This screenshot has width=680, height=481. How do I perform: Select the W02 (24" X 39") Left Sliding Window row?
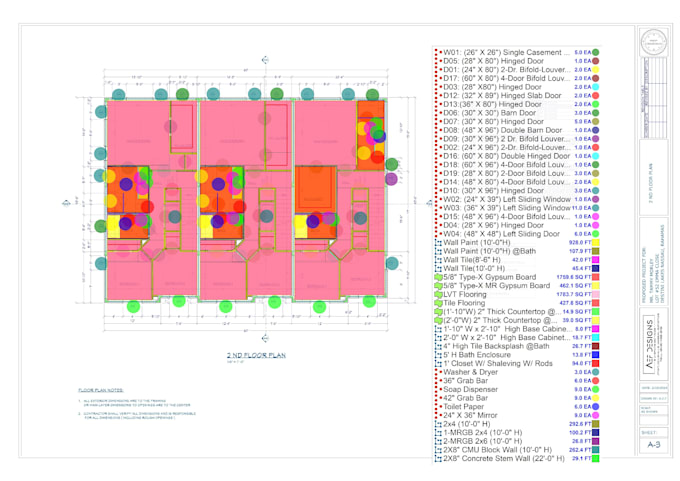pos(517,200)
